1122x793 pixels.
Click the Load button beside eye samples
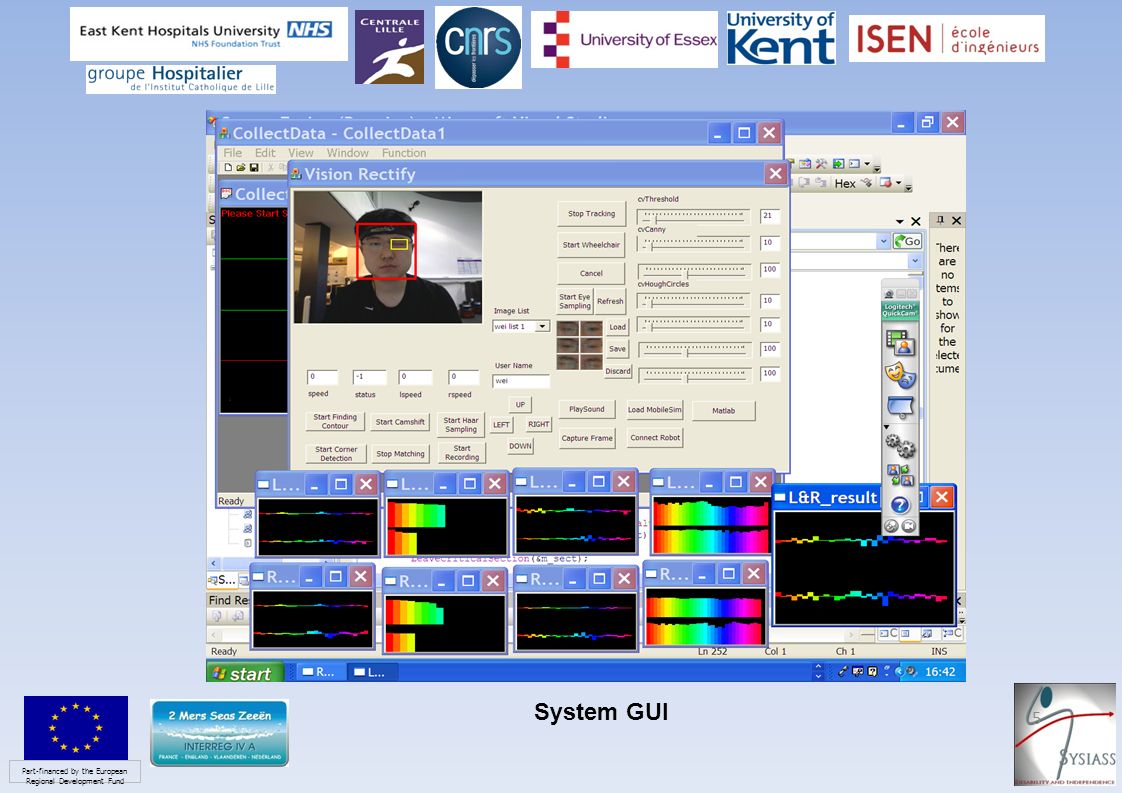tap(618, 327)
